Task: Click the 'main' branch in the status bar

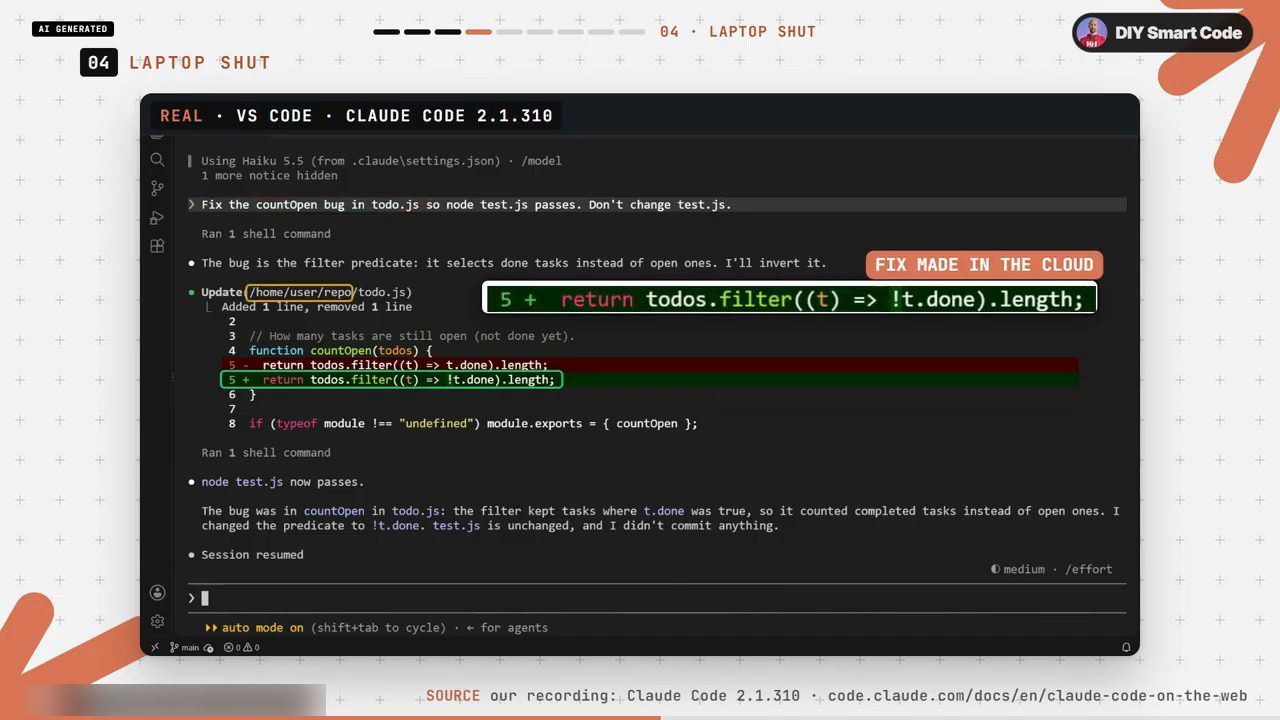Action: tap(184, 647)
